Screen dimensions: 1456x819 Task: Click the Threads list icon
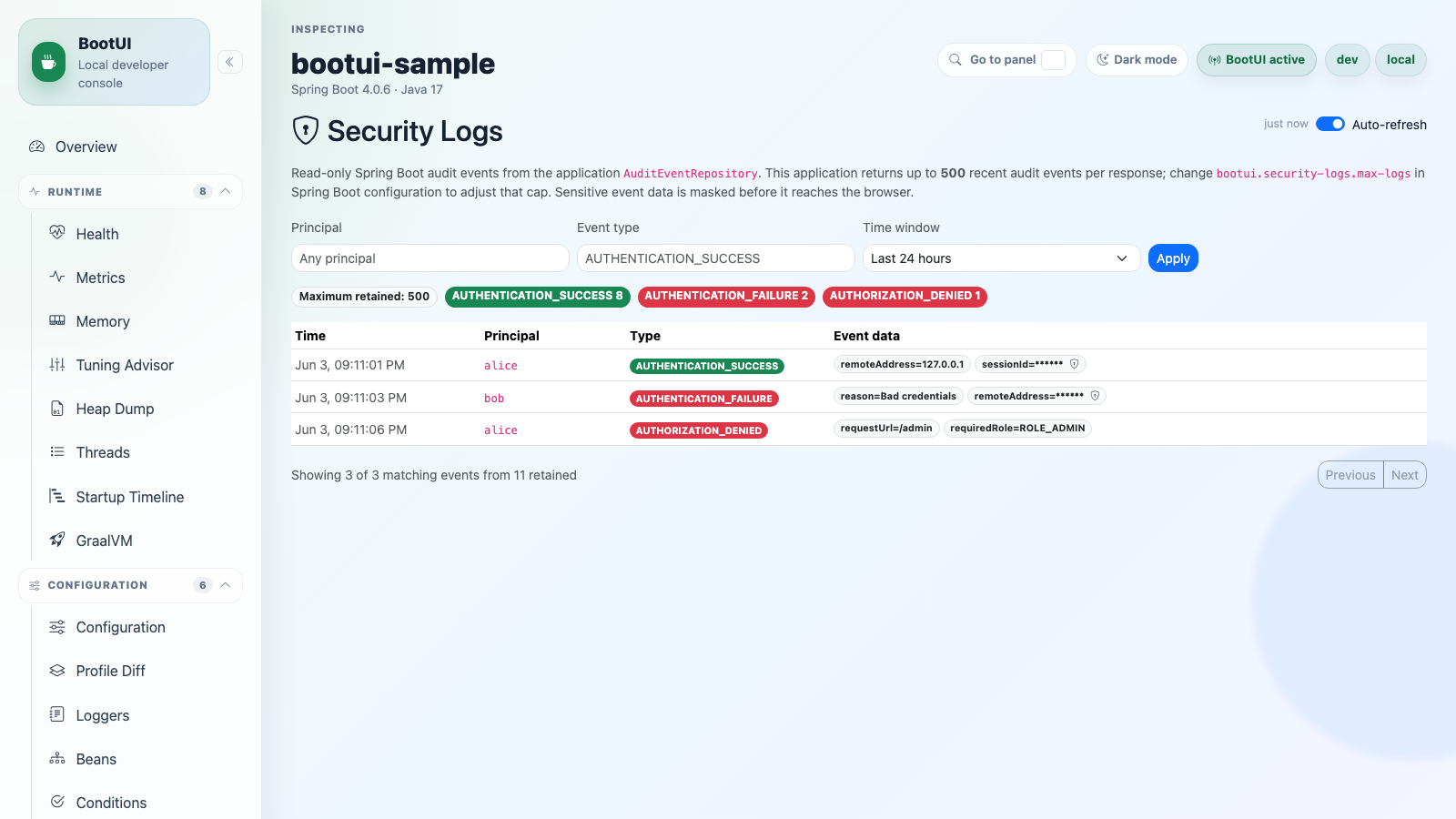57,451
